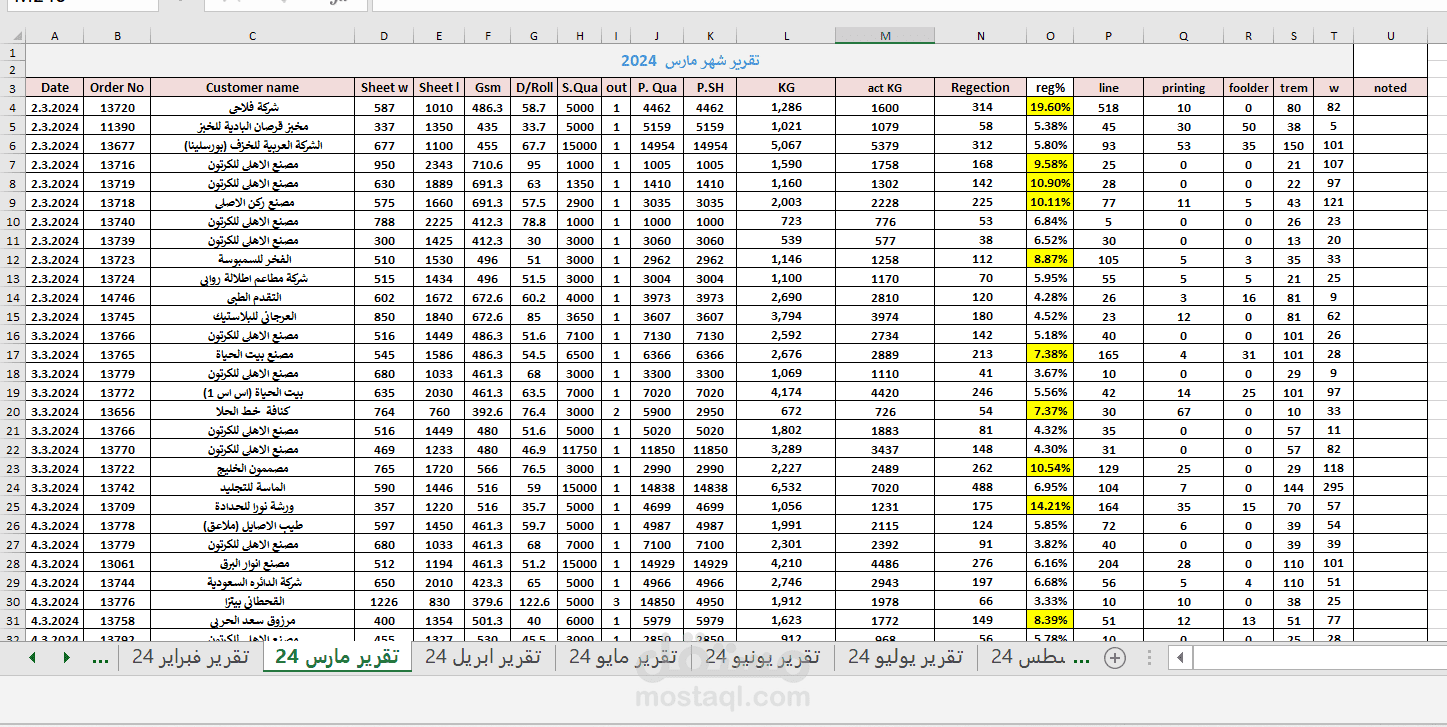The height and width of the screenshot is (727, 1447).
Task: Click customer cell القحطاني بيتزا
Action: tap(252, 601)
